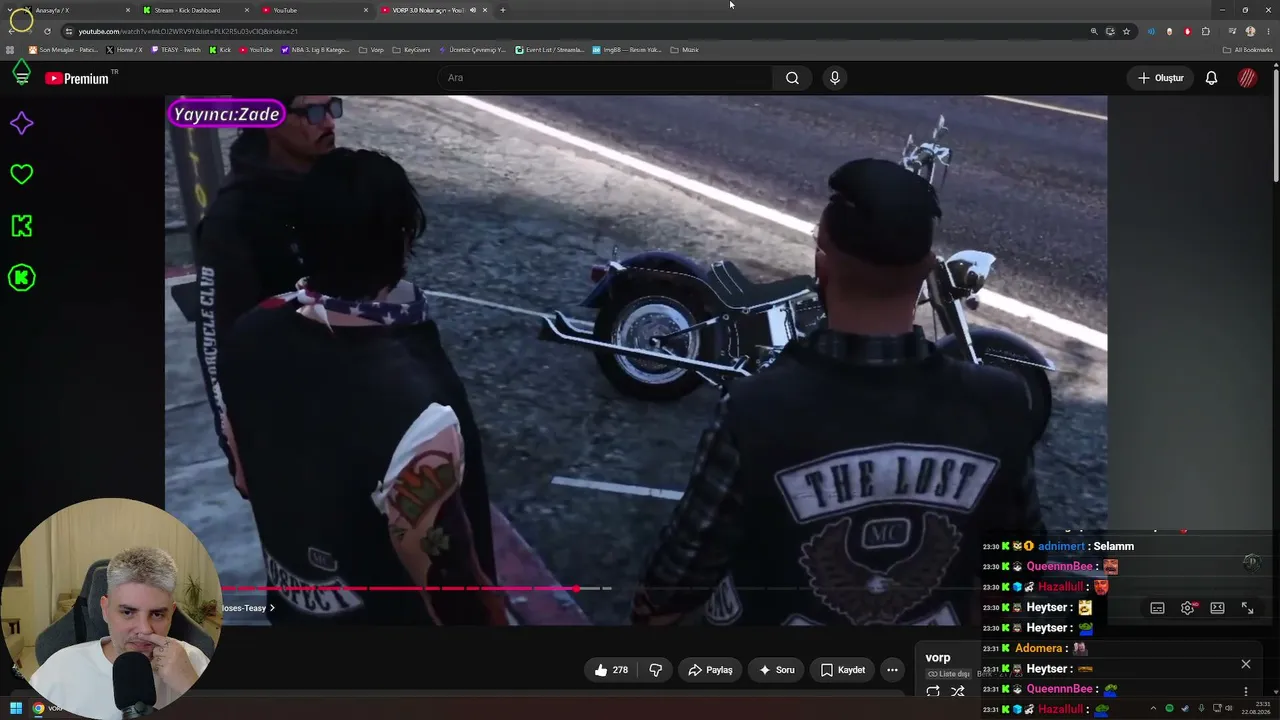Viewport: 1280px width, 720px height.
Task: Bookmark this page with the star icon
Action: tap(1126, 31)
